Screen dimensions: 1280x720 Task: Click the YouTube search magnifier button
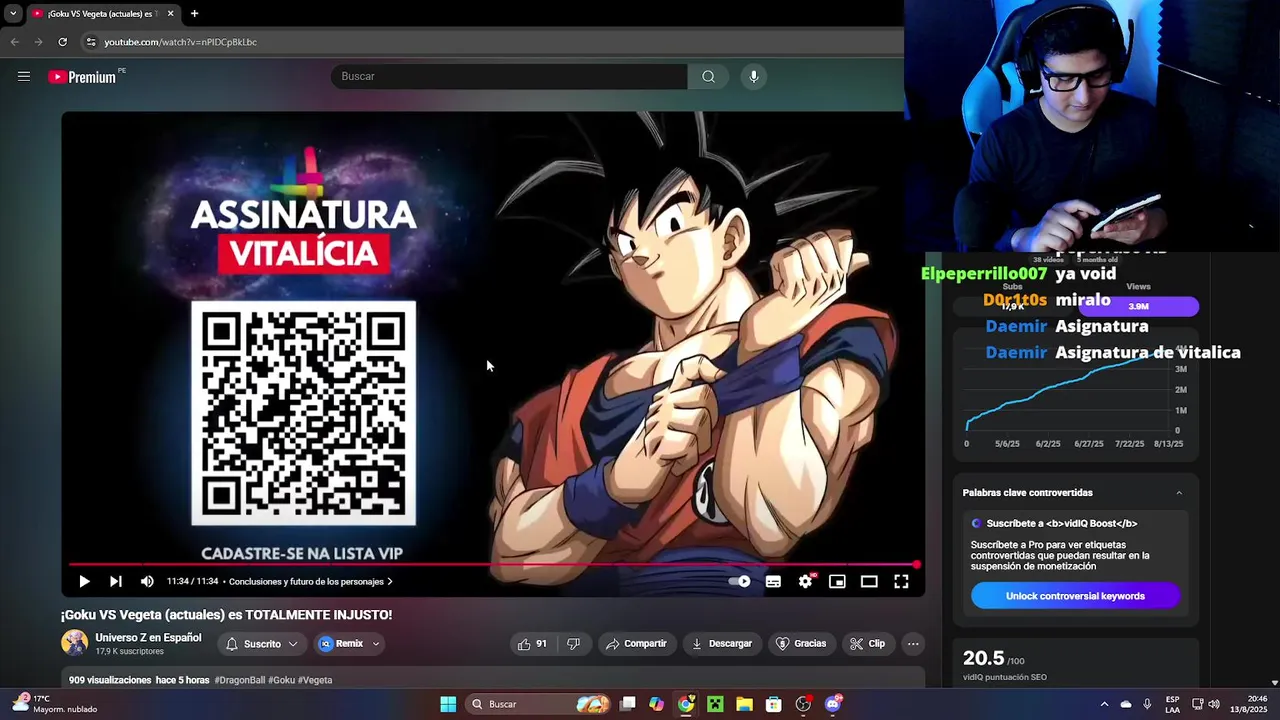(x=708, y=76)
